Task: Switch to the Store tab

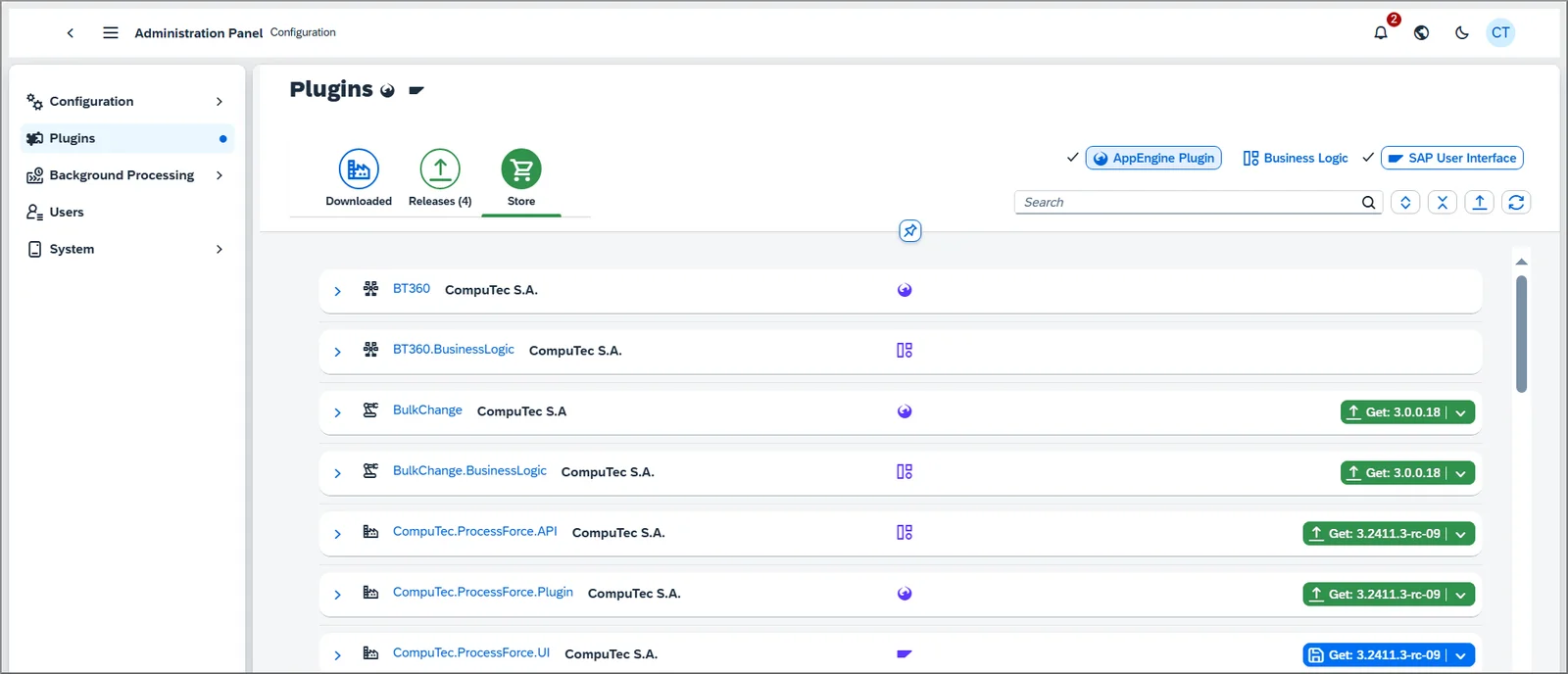Action: pyautogui.click(x=521, y=178)
